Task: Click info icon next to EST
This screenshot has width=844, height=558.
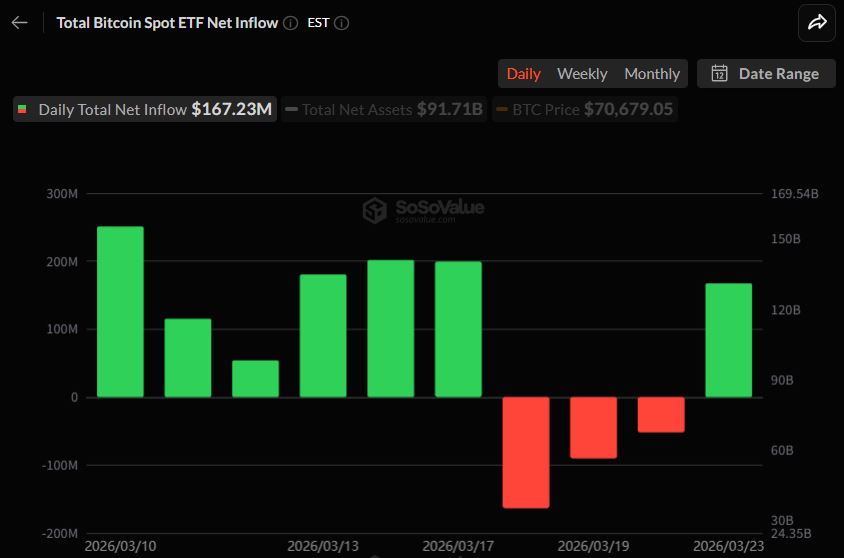Action: point(342,23)
